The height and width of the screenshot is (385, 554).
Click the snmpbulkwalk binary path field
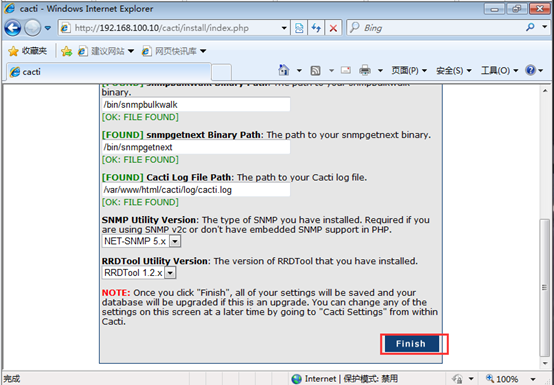196,105
